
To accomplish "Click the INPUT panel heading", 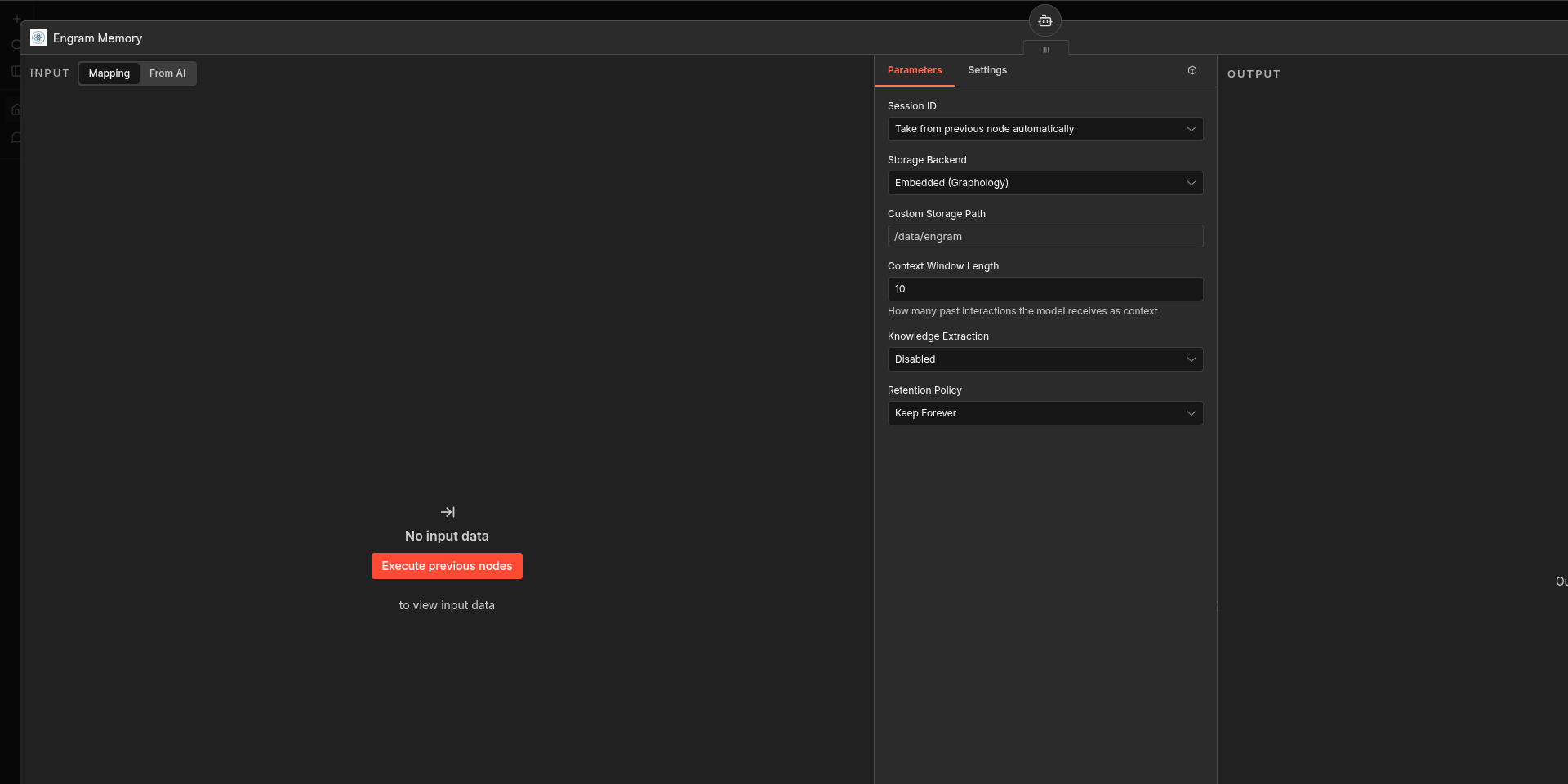I will [50, 73].
